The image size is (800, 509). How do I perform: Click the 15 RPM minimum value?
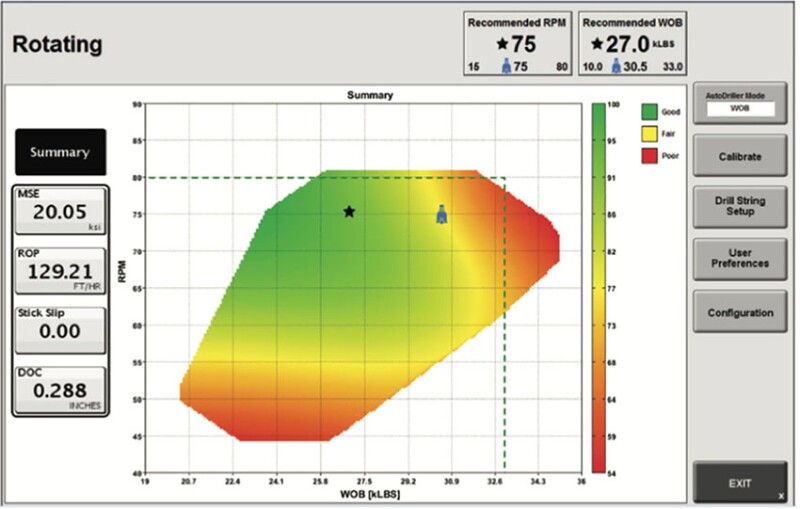(473, 67)
